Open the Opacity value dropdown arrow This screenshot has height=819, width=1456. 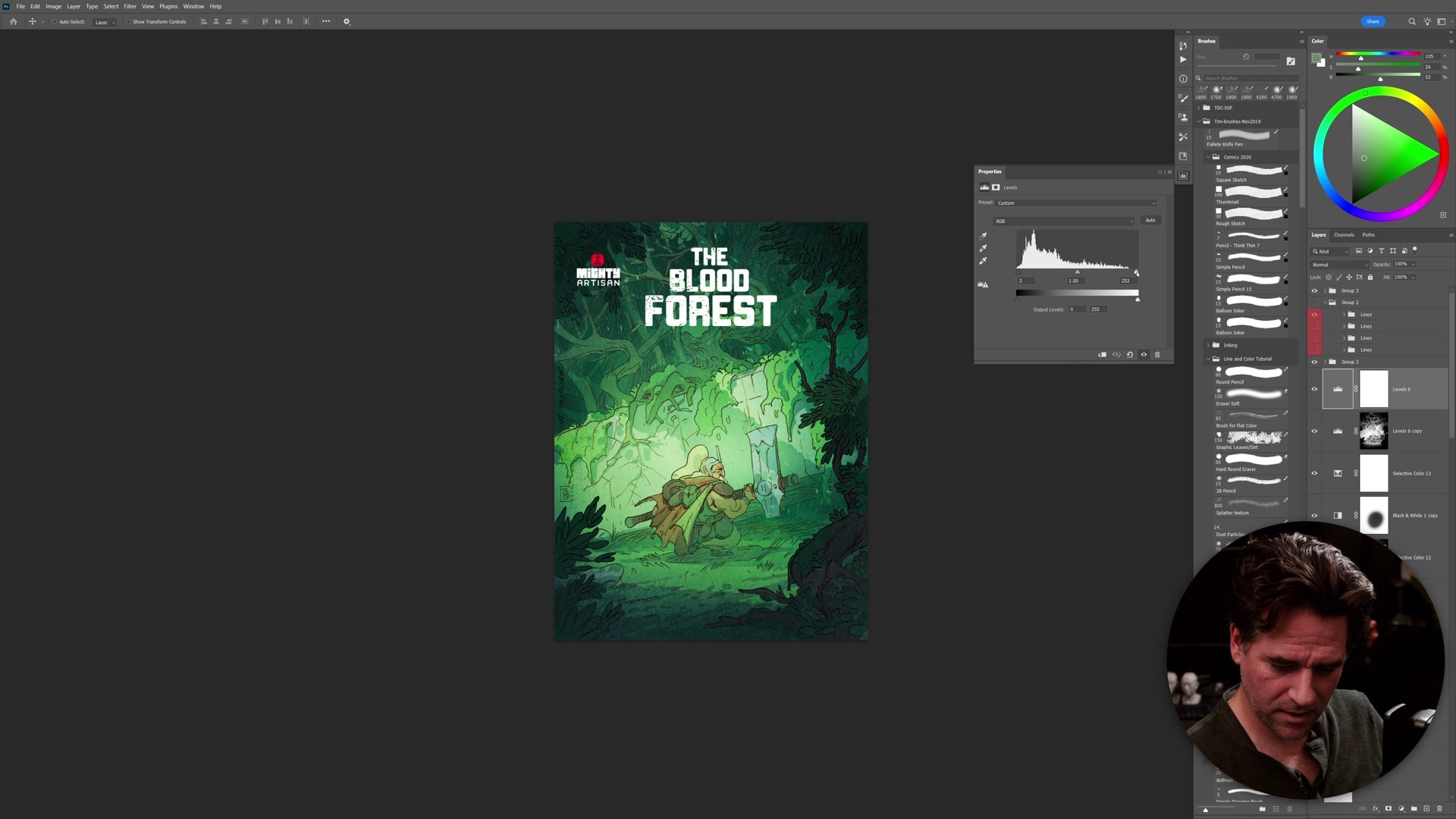tap(1413, 265)
